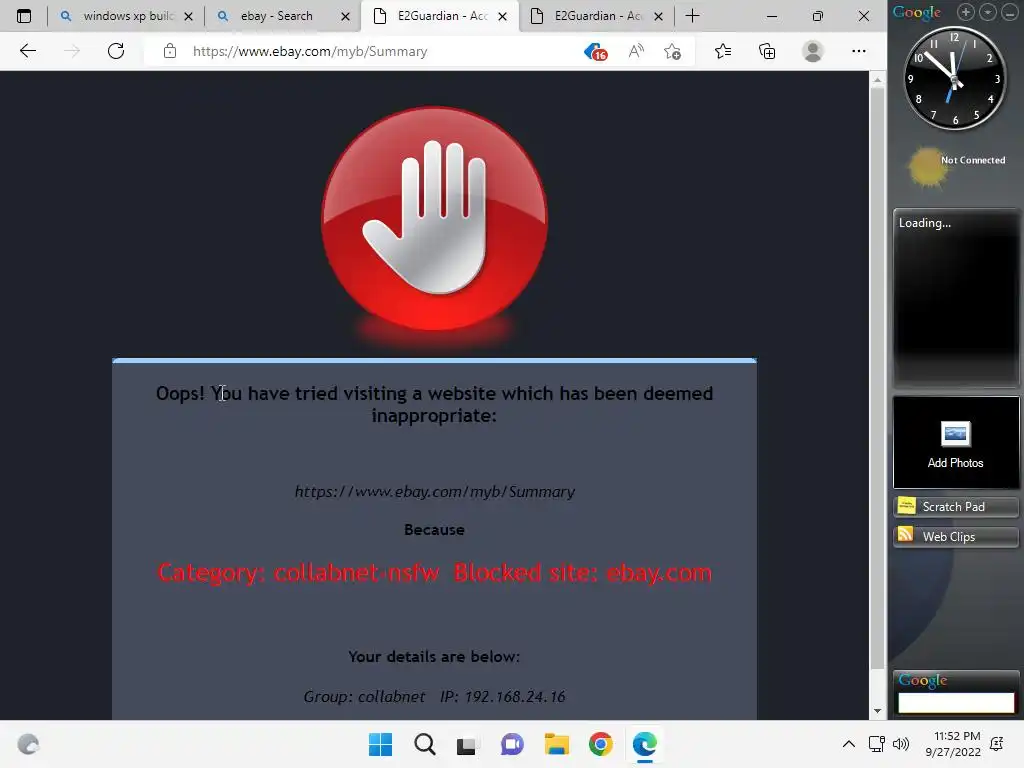The width and height of the screenshot is (1024, 768).
Task: Click the Not Connected weather gadget
Action: (x=957, y=167)
